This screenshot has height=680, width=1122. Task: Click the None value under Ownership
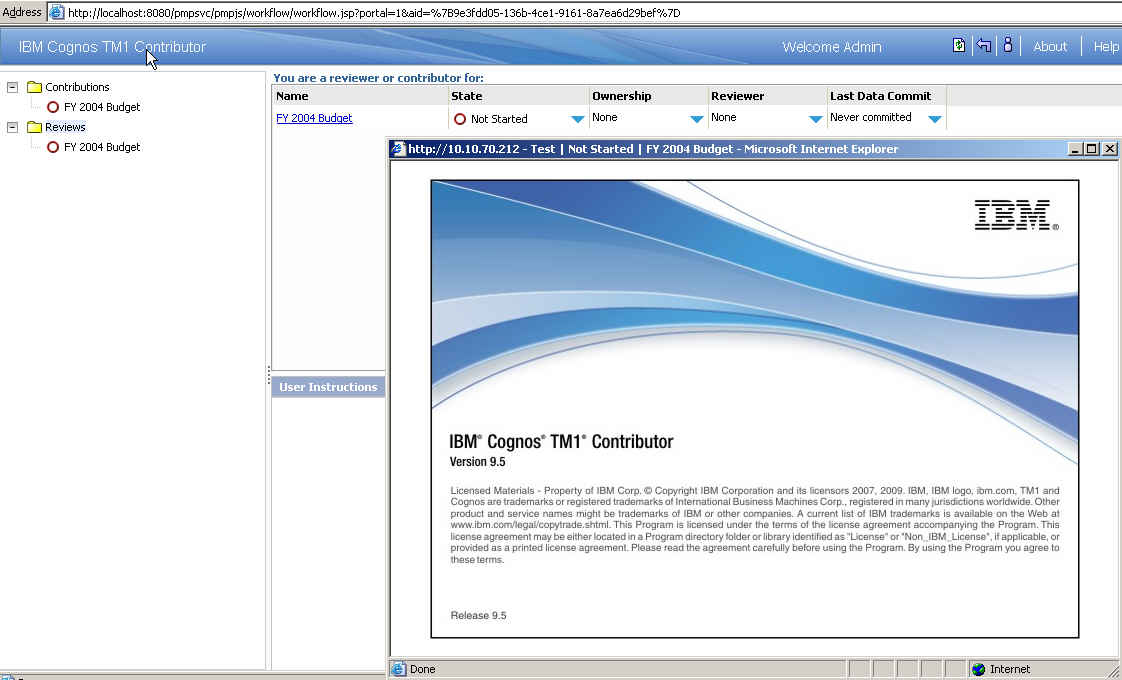[605, 117]
